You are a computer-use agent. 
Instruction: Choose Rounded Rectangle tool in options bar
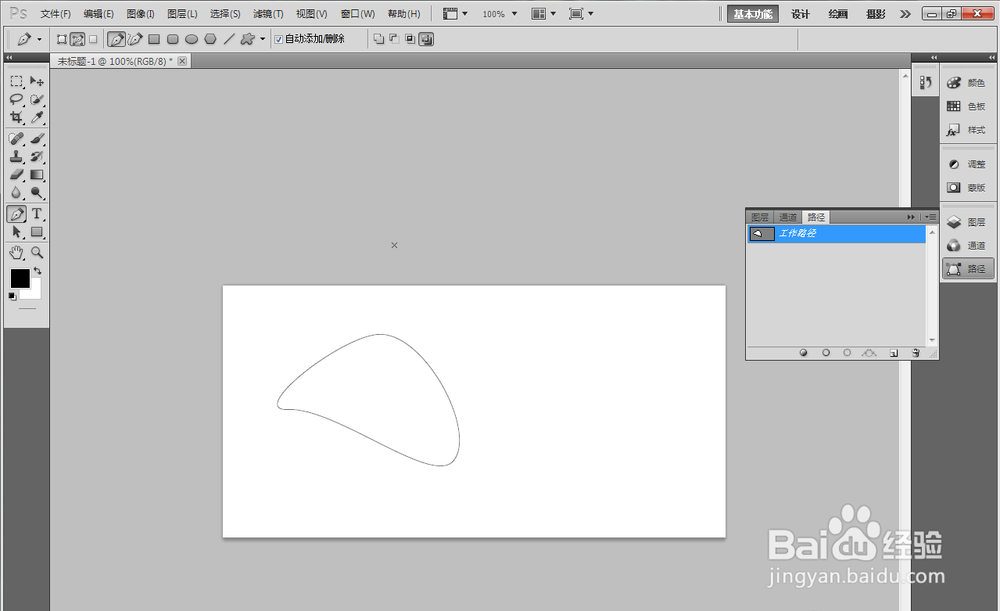[x=172, y=40]
